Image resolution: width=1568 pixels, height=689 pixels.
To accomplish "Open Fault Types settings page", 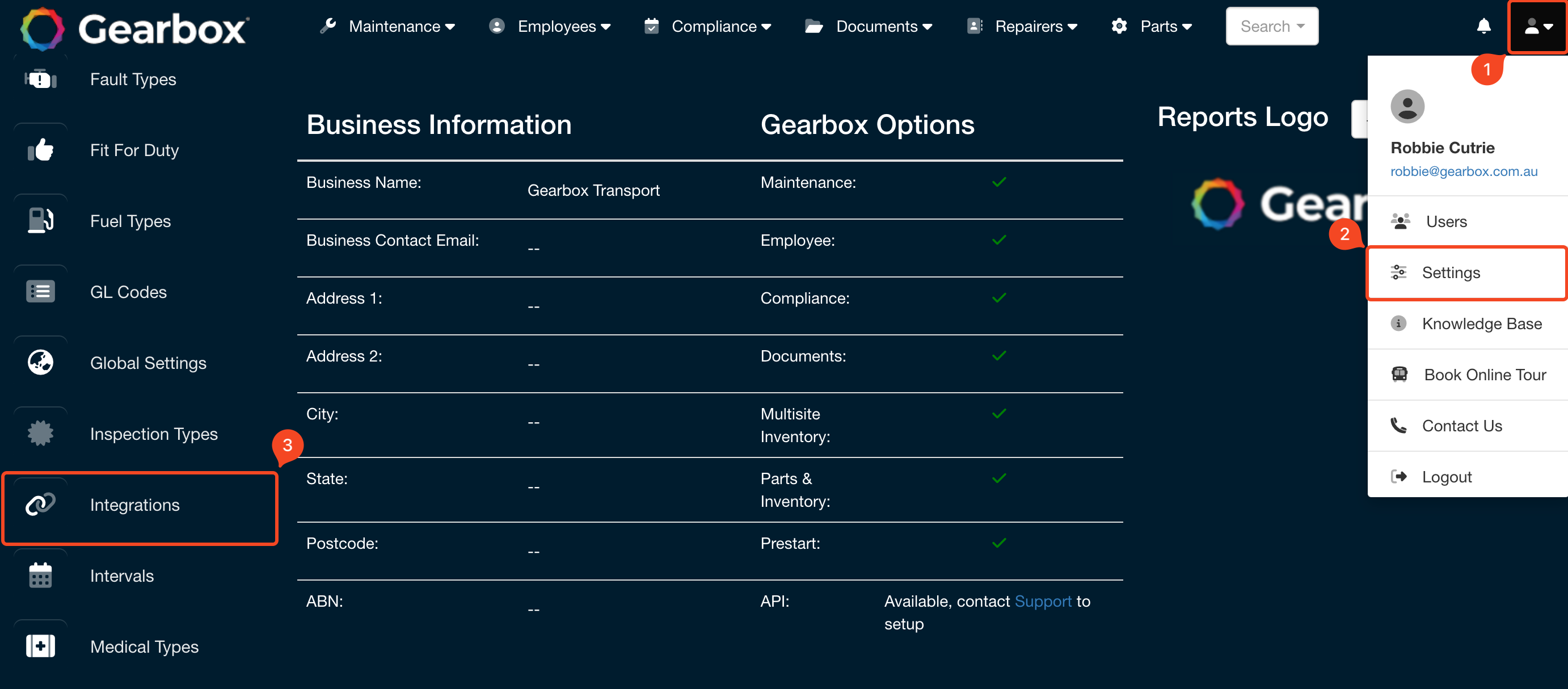I will pyautogui.click(x=133, y=79).
